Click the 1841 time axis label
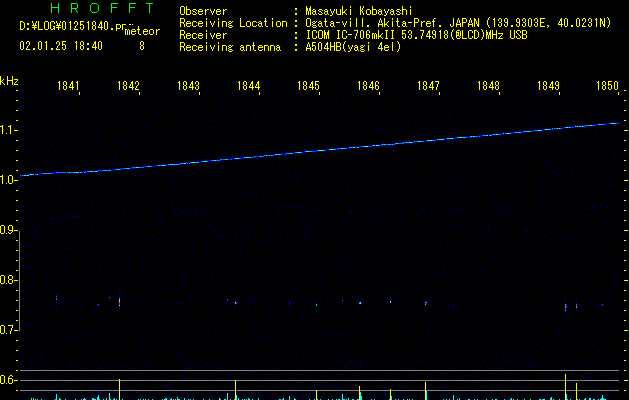This screenshot has width=629, height=400. click(68, 86)
